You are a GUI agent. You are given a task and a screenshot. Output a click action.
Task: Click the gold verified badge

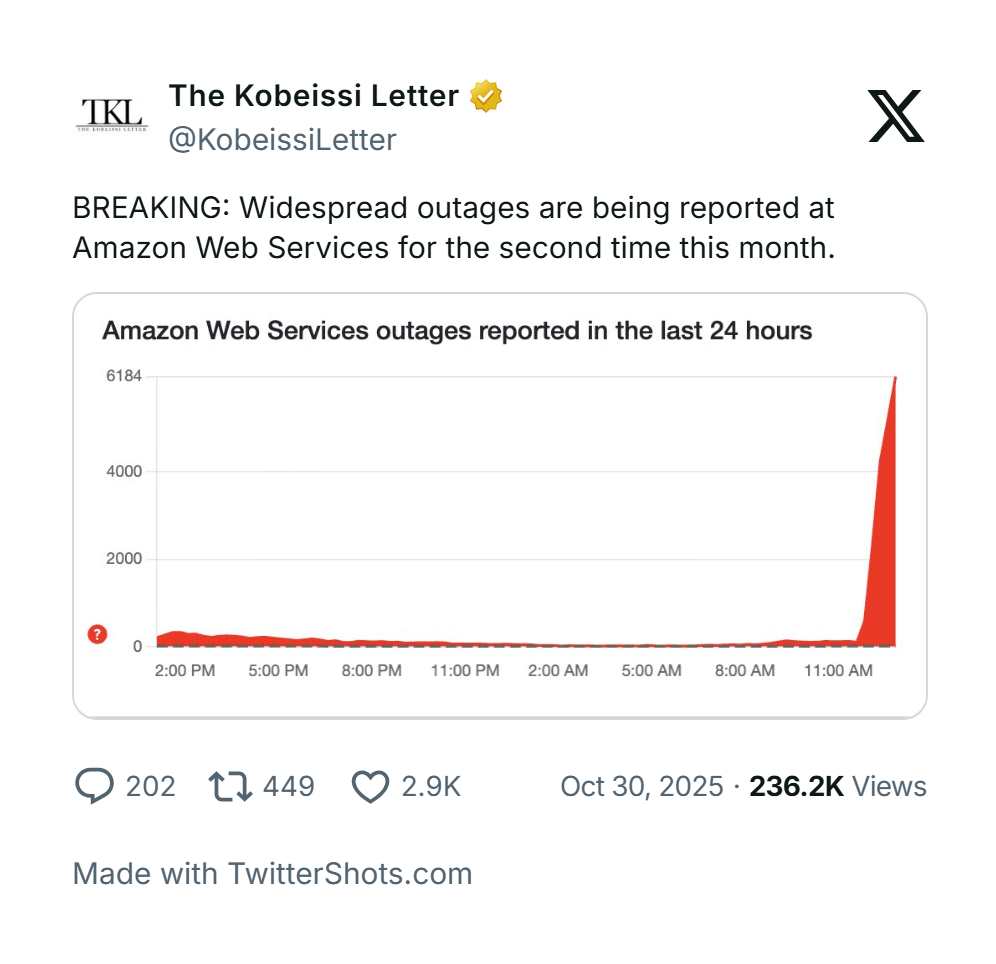click(486, 97)
